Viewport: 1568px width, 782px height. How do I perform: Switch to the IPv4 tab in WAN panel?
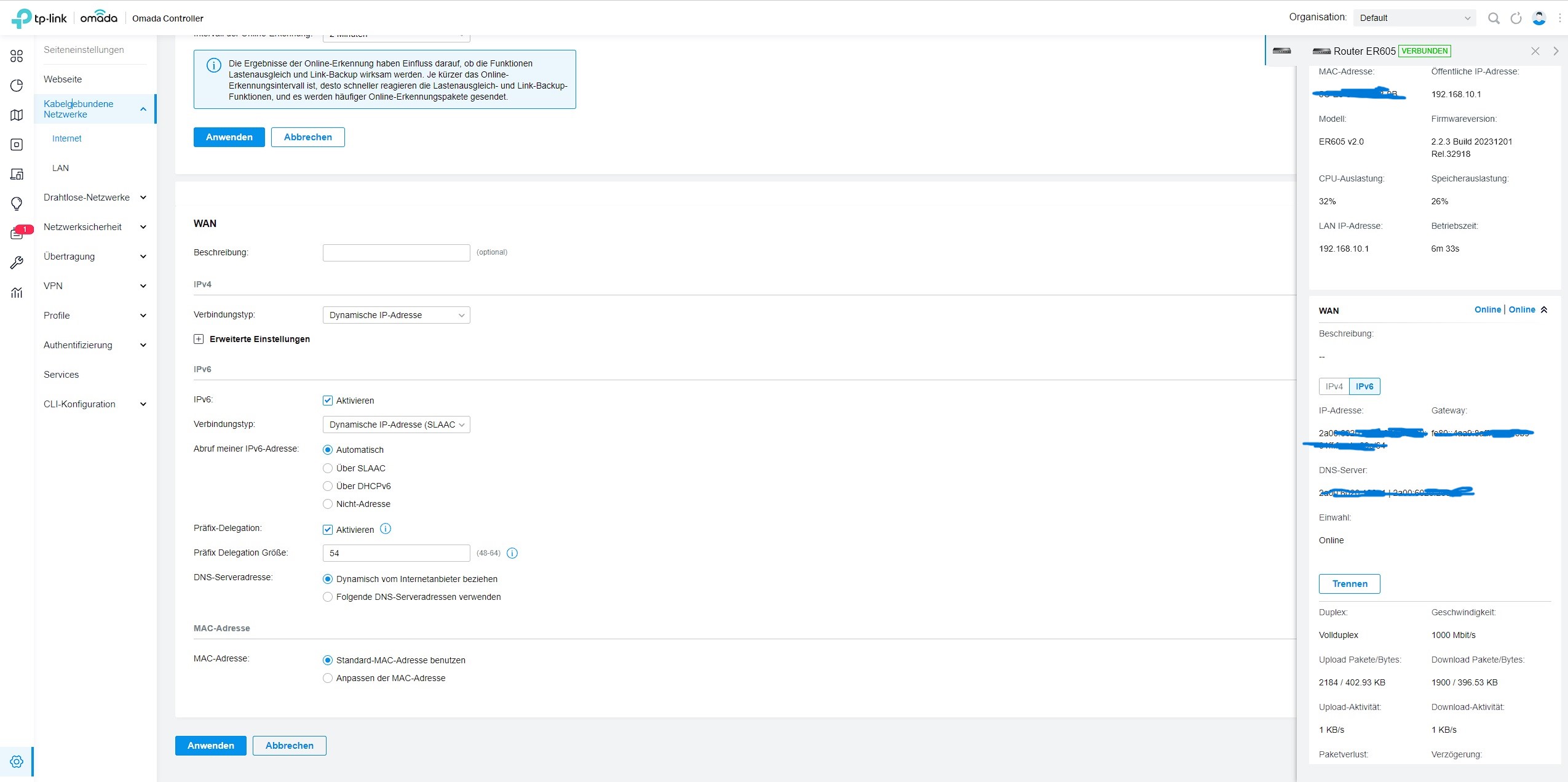(x=1334, y=386)
